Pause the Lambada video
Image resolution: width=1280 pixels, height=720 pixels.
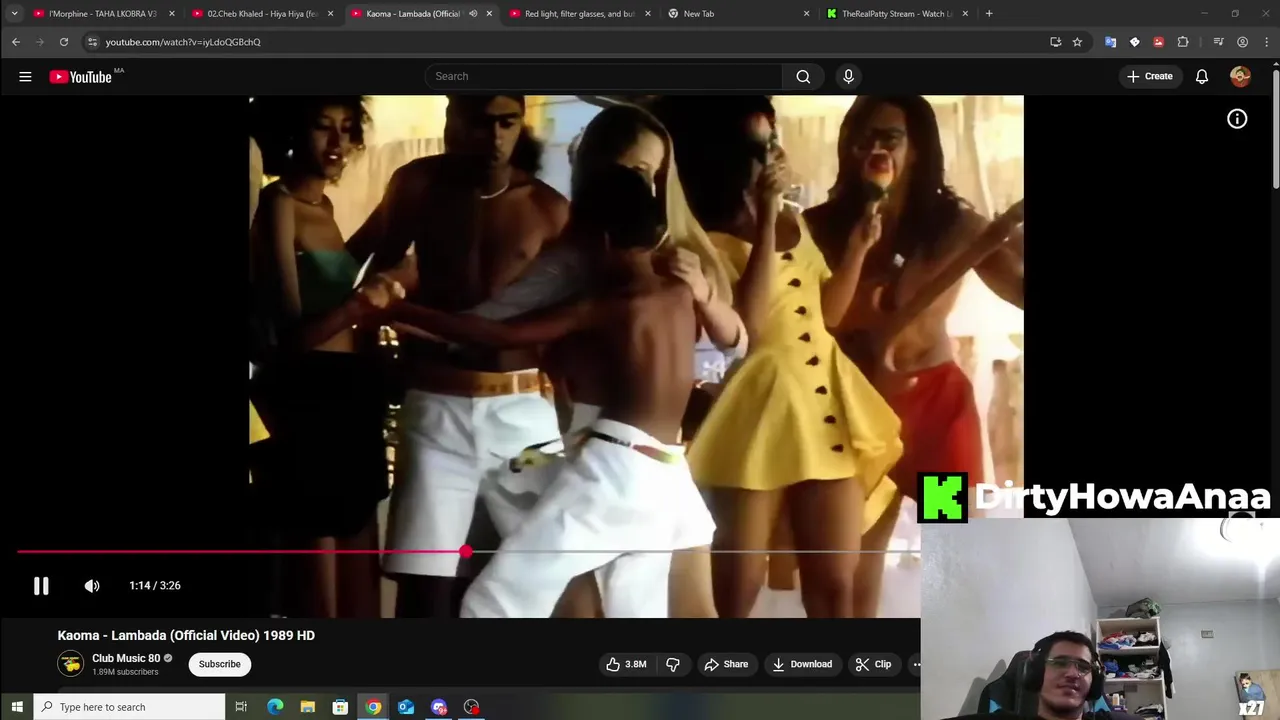(x=41, y=586)
